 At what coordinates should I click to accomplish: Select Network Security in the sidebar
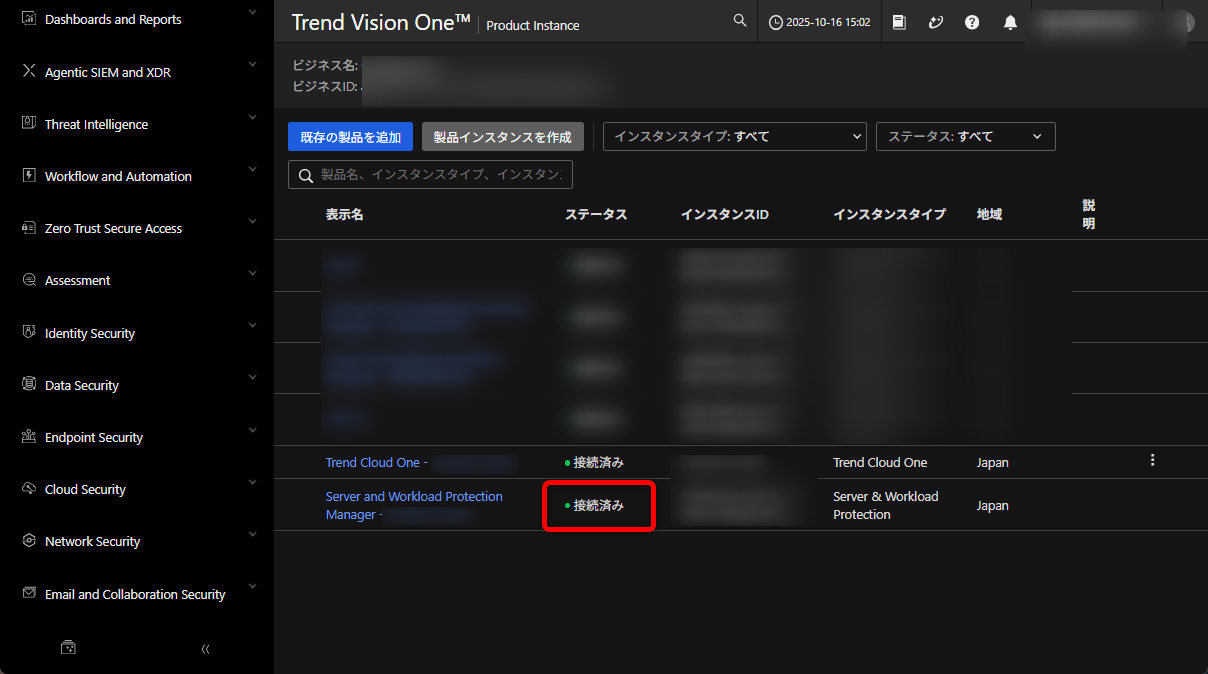click(92, 541)
